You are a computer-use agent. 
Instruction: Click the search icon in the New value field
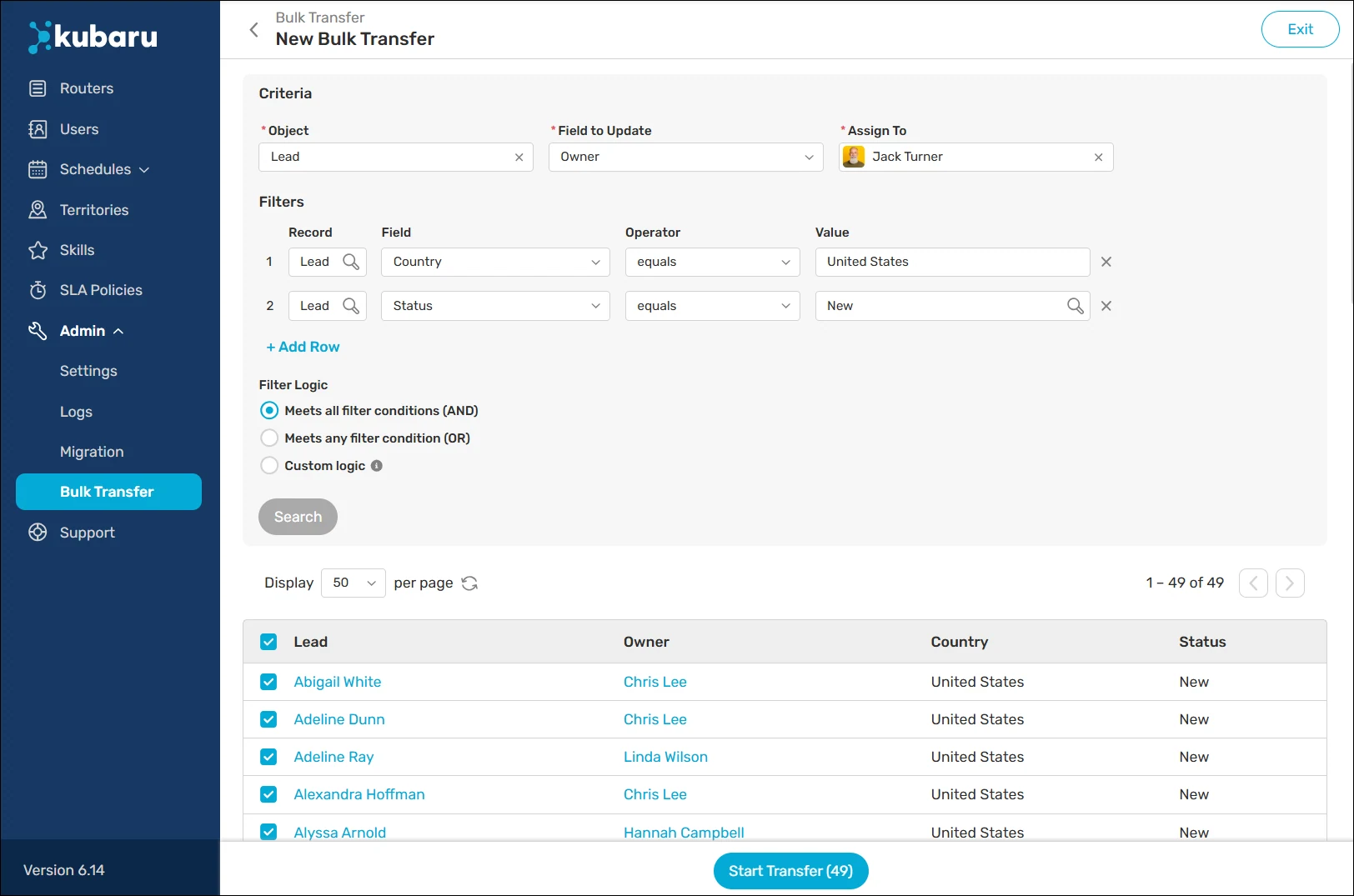(x=1076, y=306)
